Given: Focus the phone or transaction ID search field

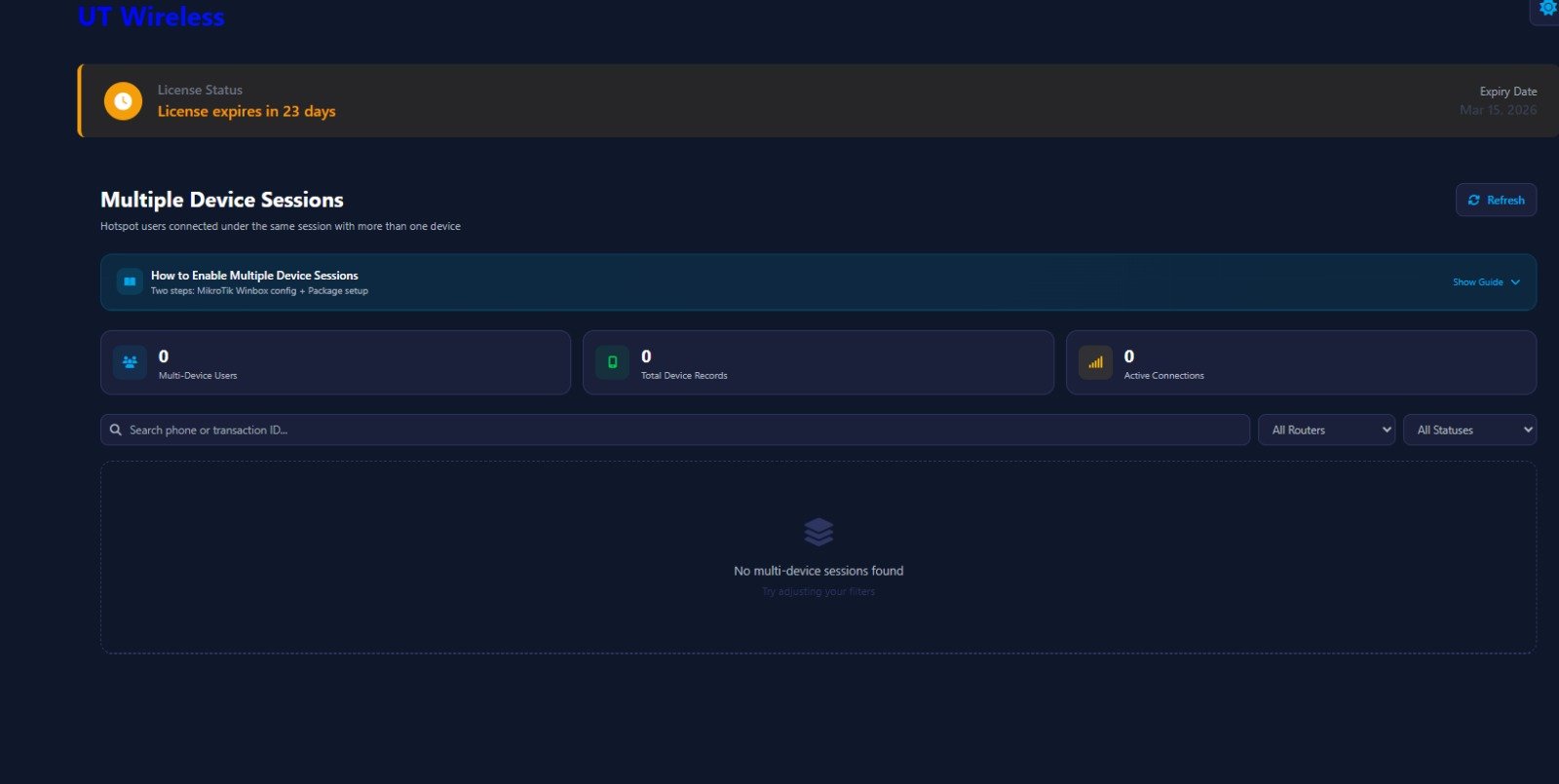Looking at the screenshot, I should click(682, 429).
